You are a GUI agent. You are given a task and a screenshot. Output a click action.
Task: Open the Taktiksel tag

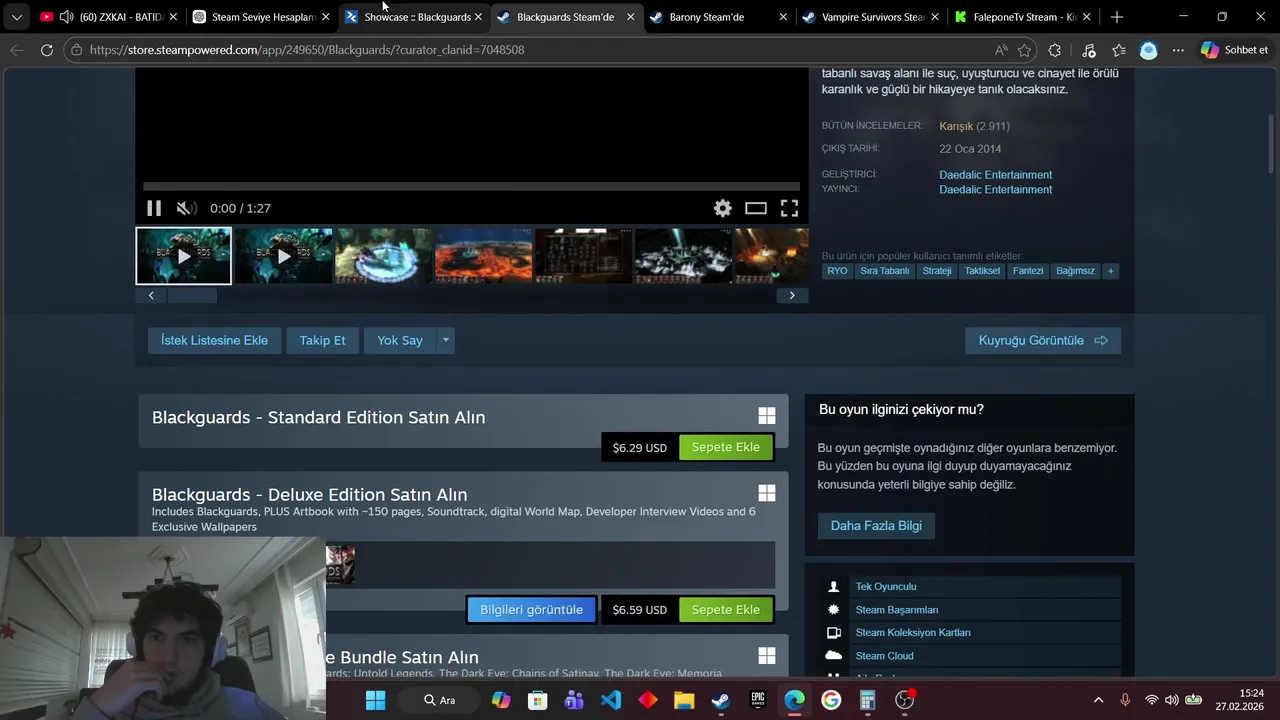pyautogui.click(x=982, y=271)
